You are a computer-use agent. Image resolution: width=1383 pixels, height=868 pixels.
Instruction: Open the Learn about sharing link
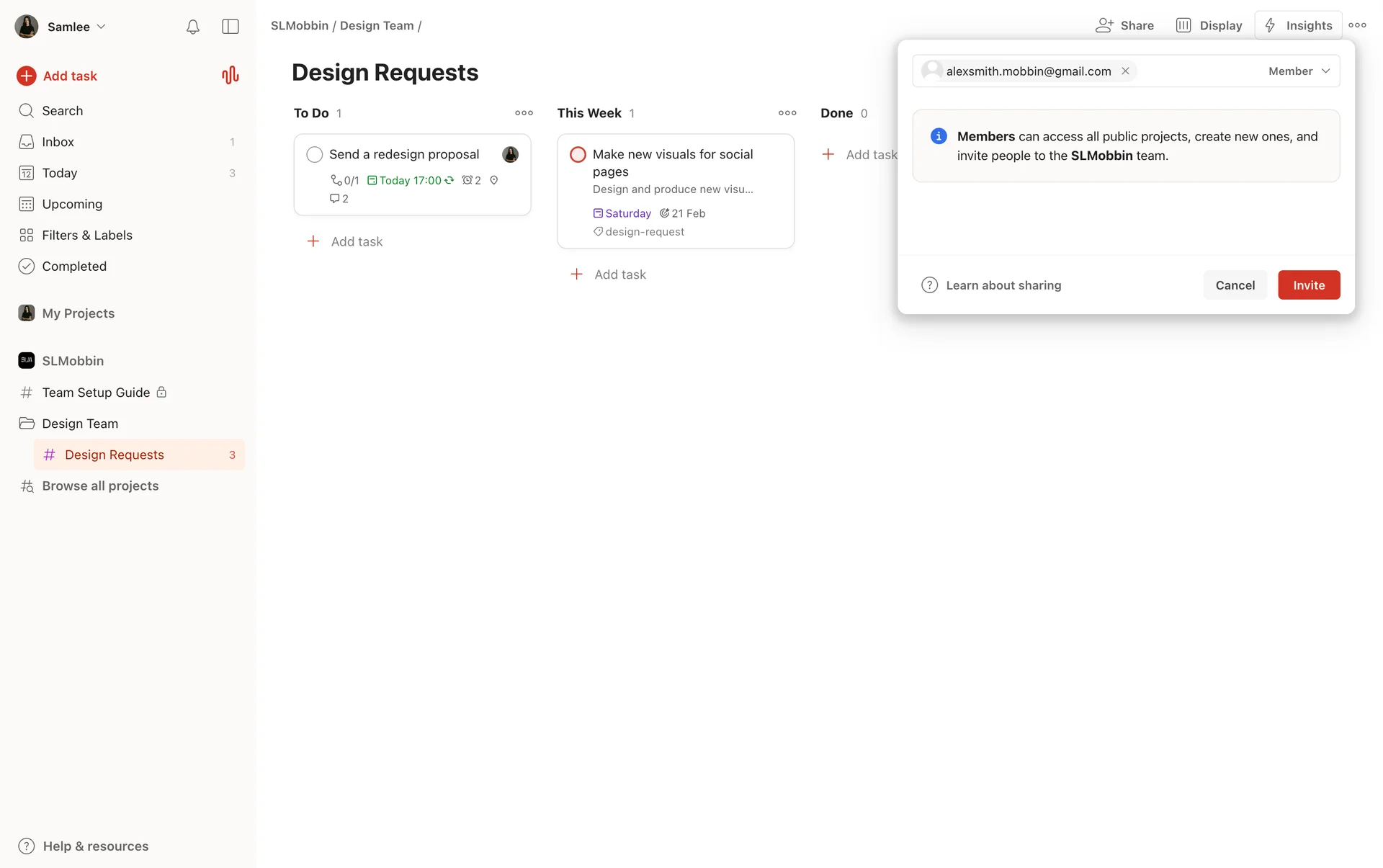point(1003,285)
